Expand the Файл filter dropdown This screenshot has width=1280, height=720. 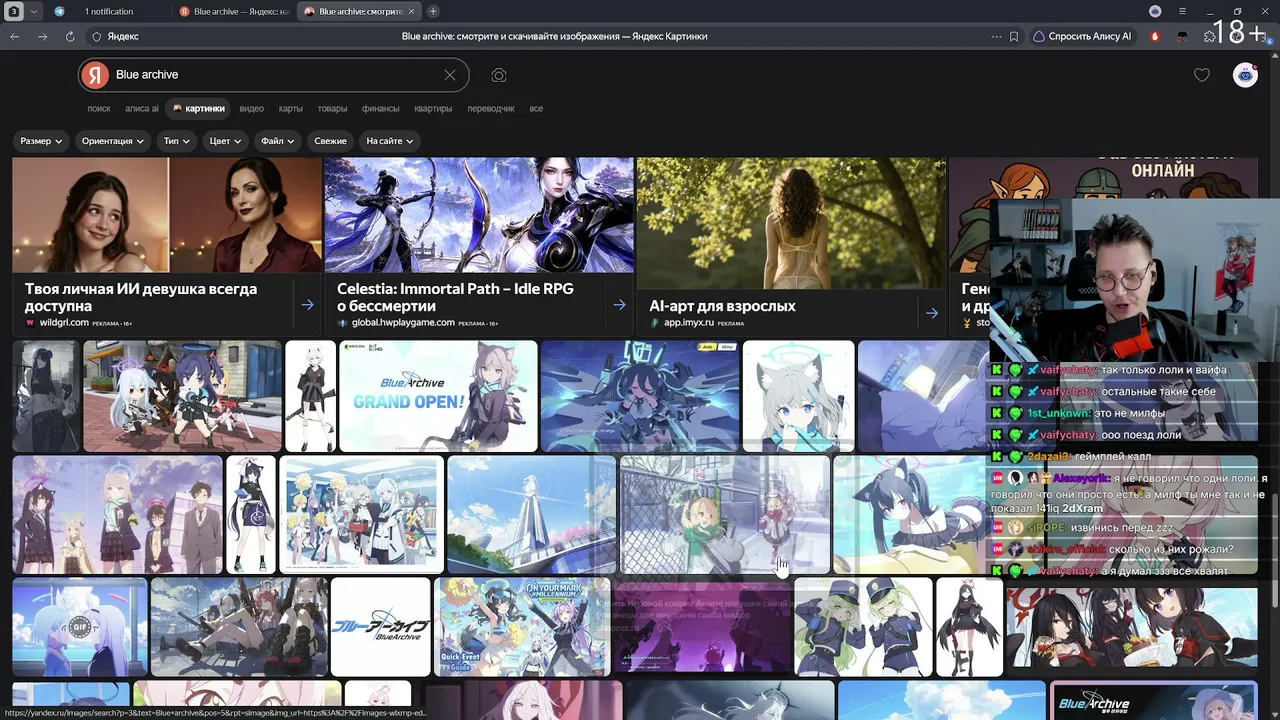[278, 141]
